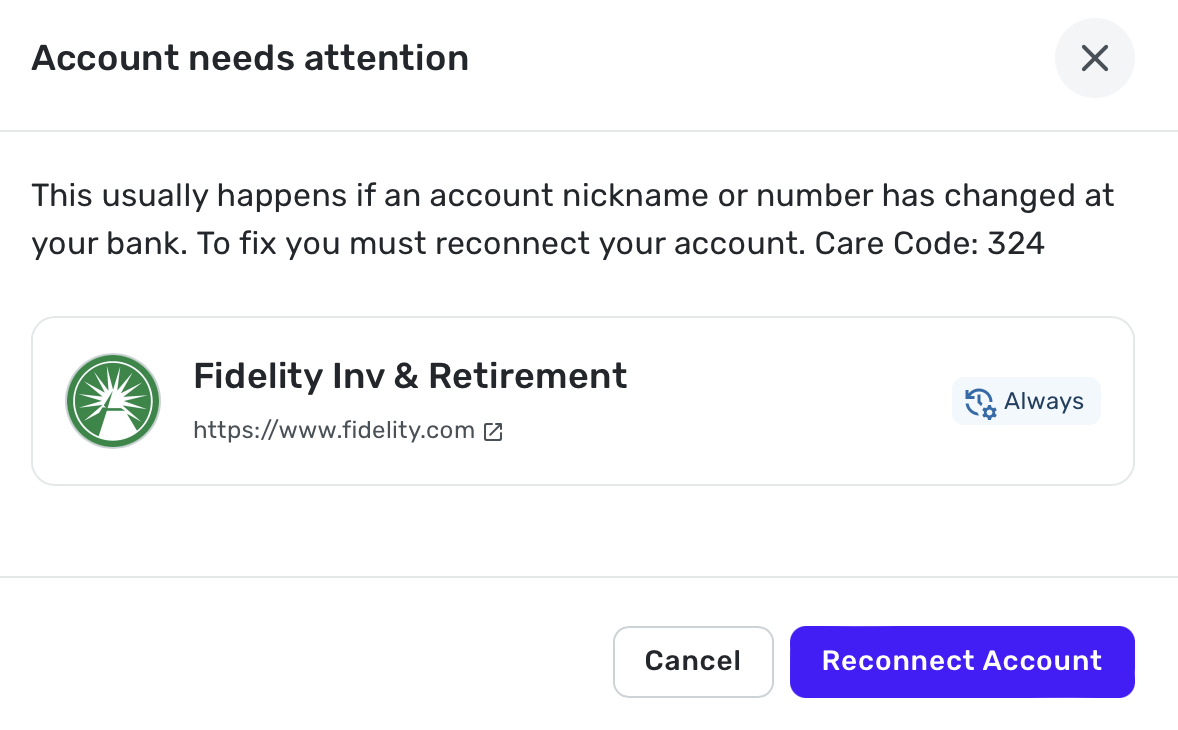
Task: Open the https://www.fidelity.com link
Action: 334,430
